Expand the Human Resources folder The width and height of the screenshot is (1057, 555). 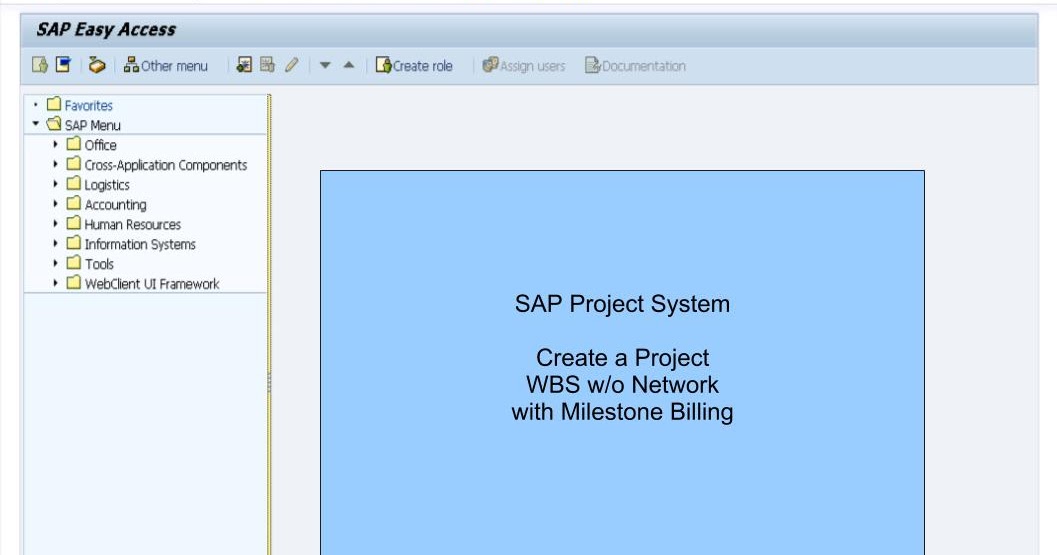click(x=55, y=223)
